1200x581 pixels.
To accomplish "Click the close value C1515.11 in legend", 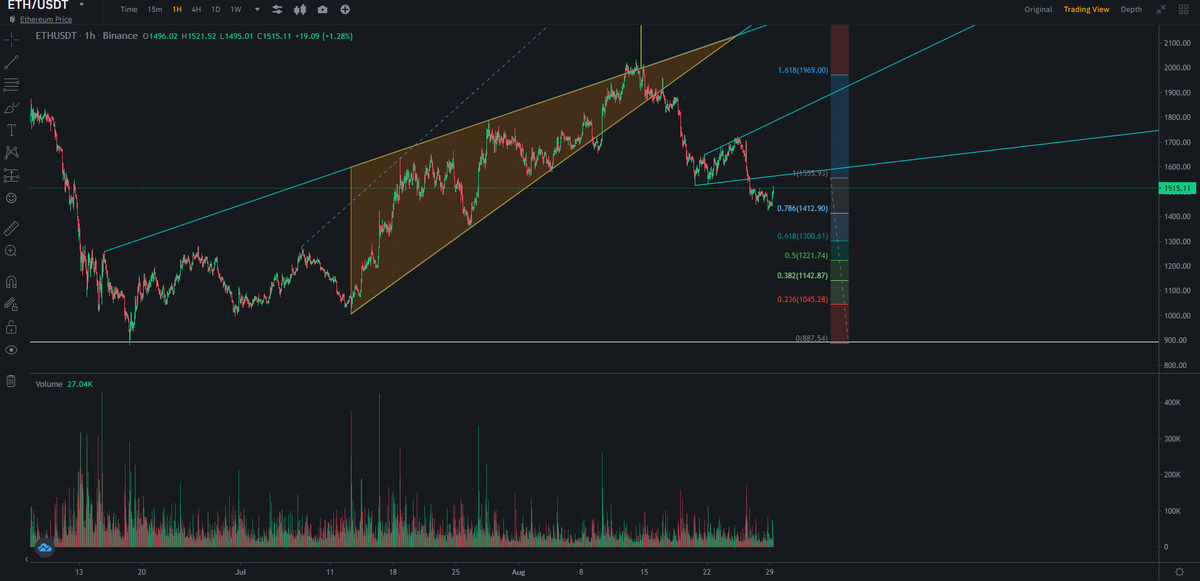I will coord(275,36).
